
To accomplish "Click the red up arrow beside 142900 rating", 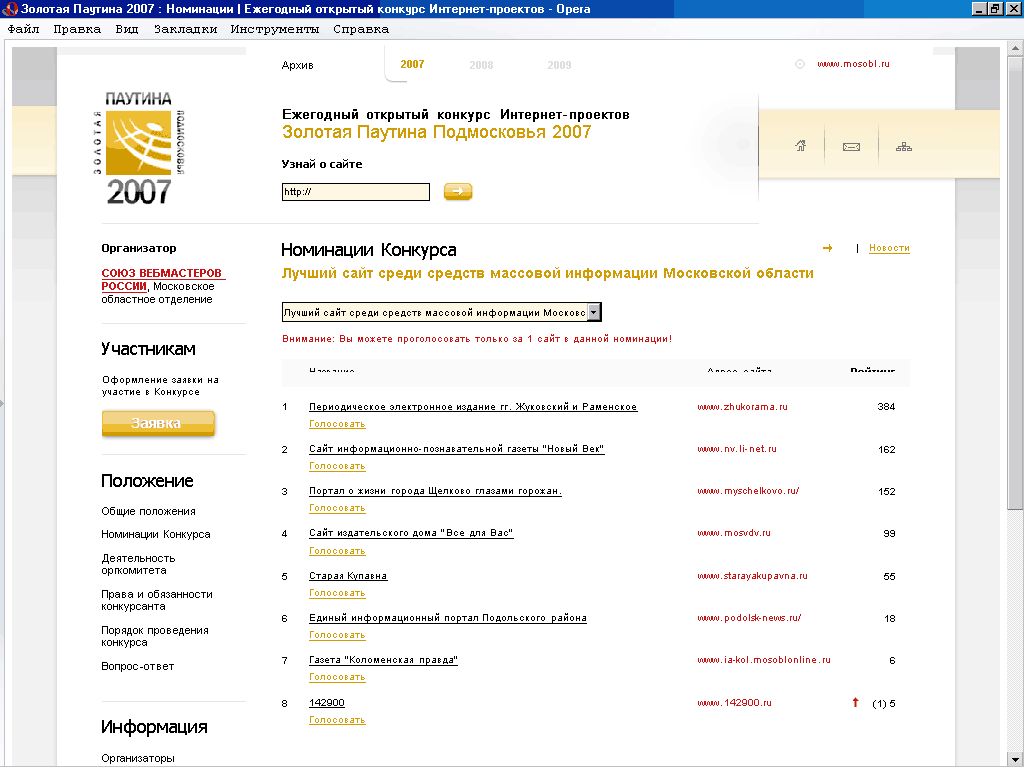I will click(x=855, y=702).
